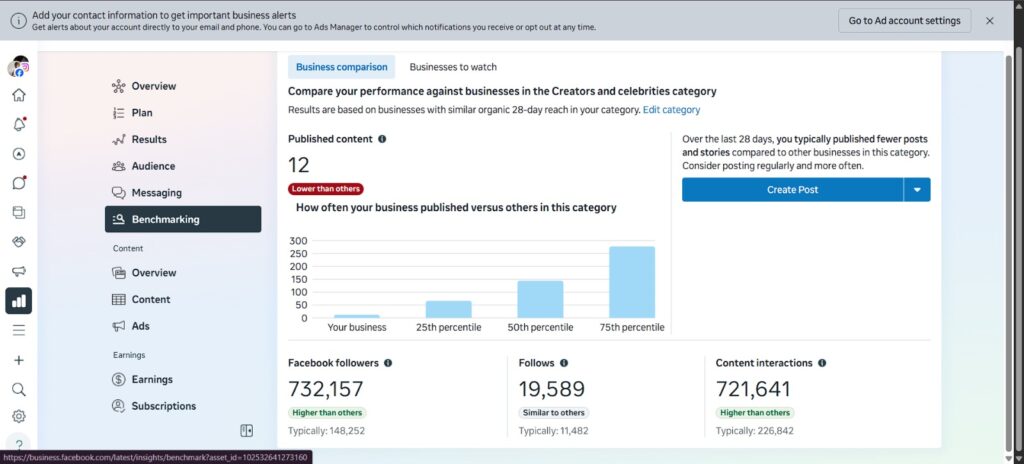This screenshot has height=464, width=1024.
Task: Expand the Create Post dropdown arrow
Action: point(917,190)
